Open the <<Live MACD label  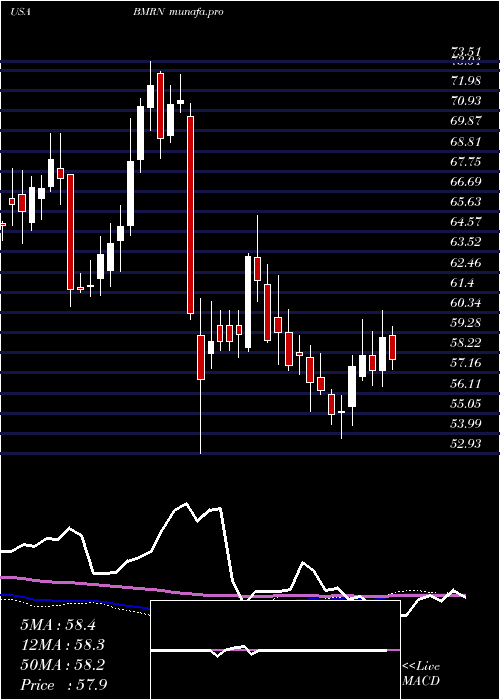point(421,674)
